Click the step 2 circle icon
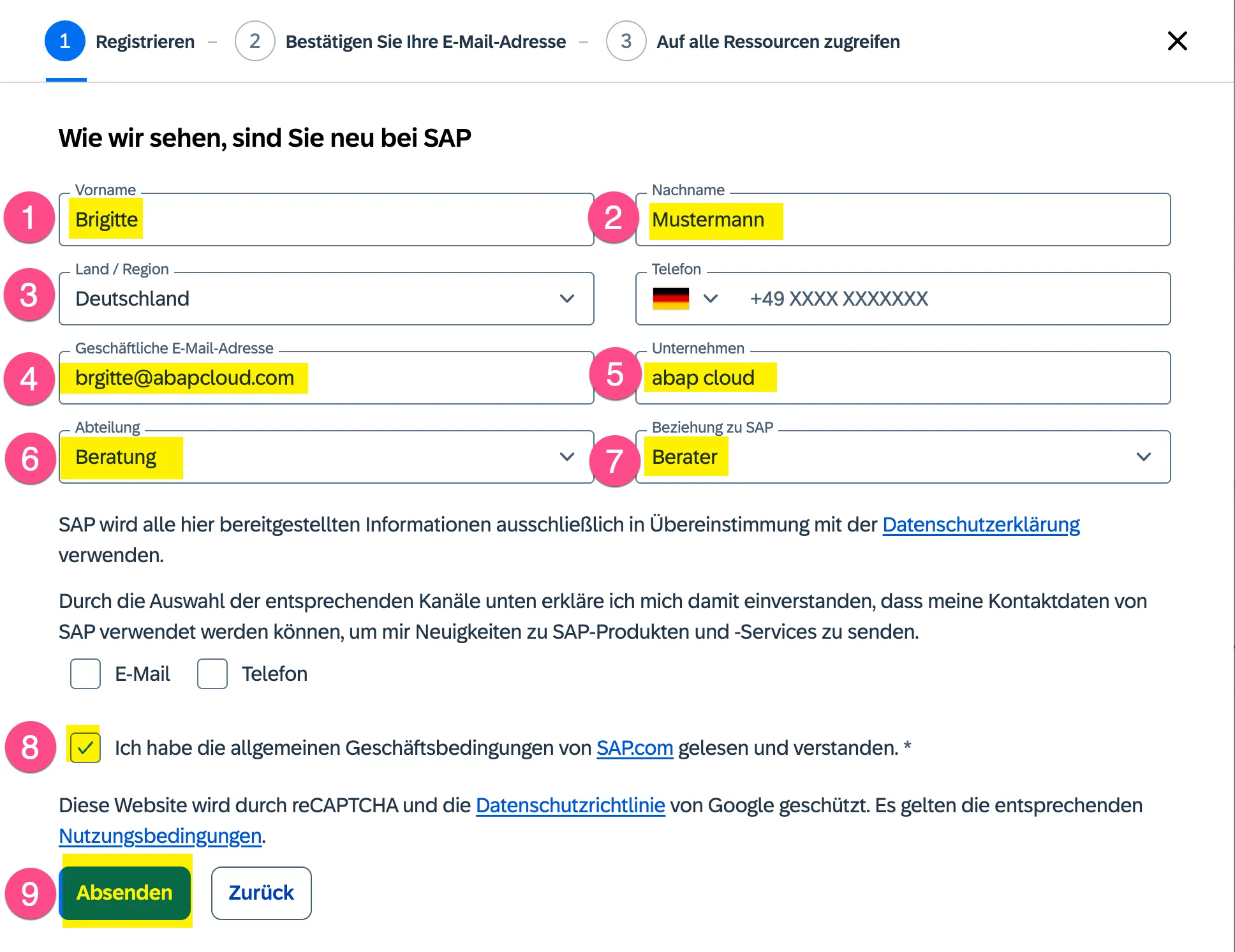Image resolution: width=1235 pixels, height=952 pixels. point(255,41)
